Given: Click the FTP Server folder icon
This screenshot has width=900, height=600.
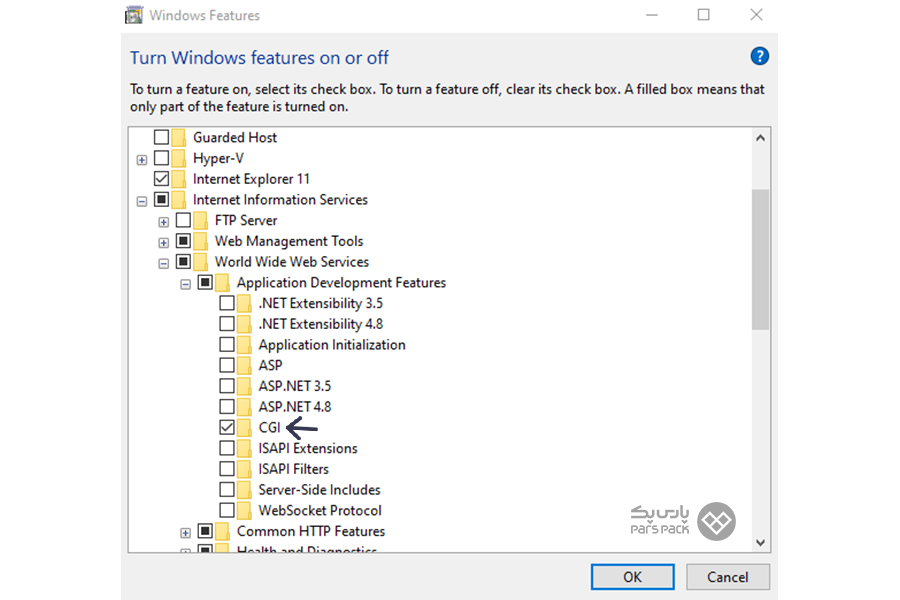Looking at the screenshot, I should (200, 220).
